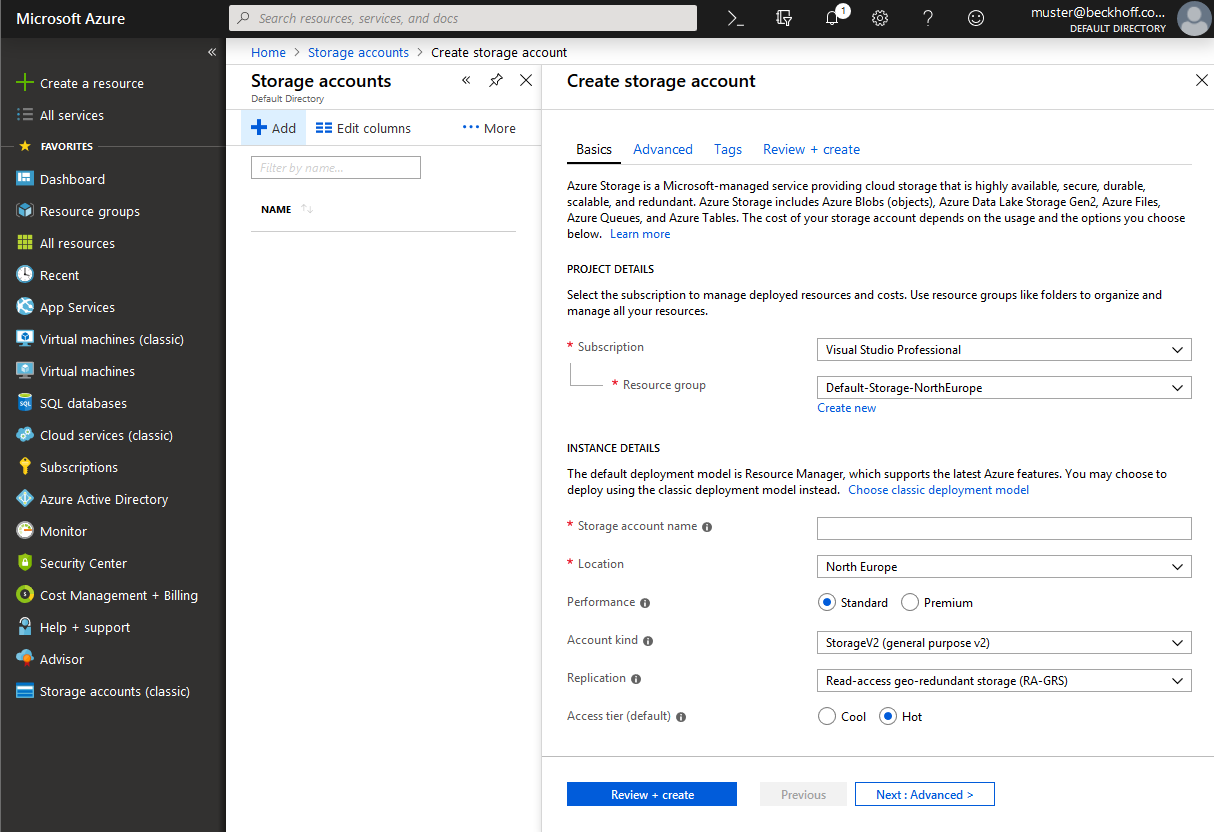This screenshot has height=832, width=1214.
Task: Click the All resources grid icon
Action: [25, 243]
